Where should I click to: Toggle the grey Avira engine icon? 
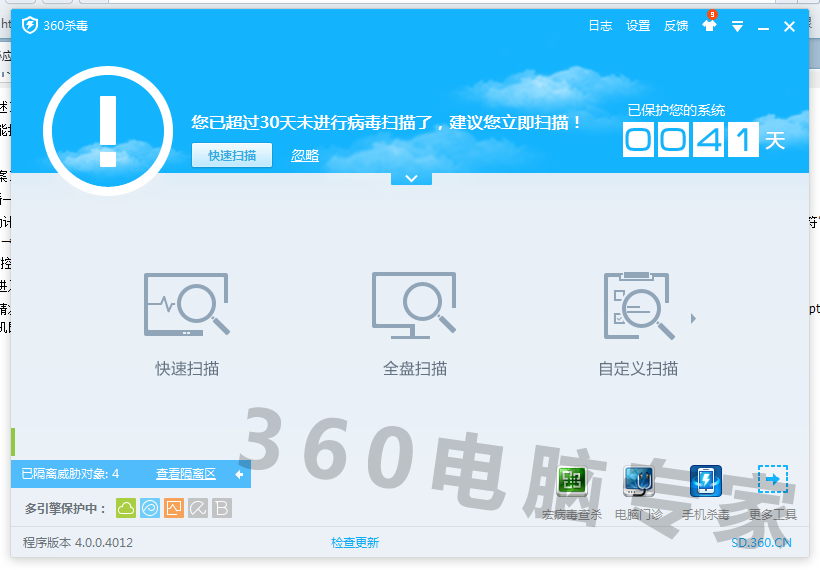(198, 508)
